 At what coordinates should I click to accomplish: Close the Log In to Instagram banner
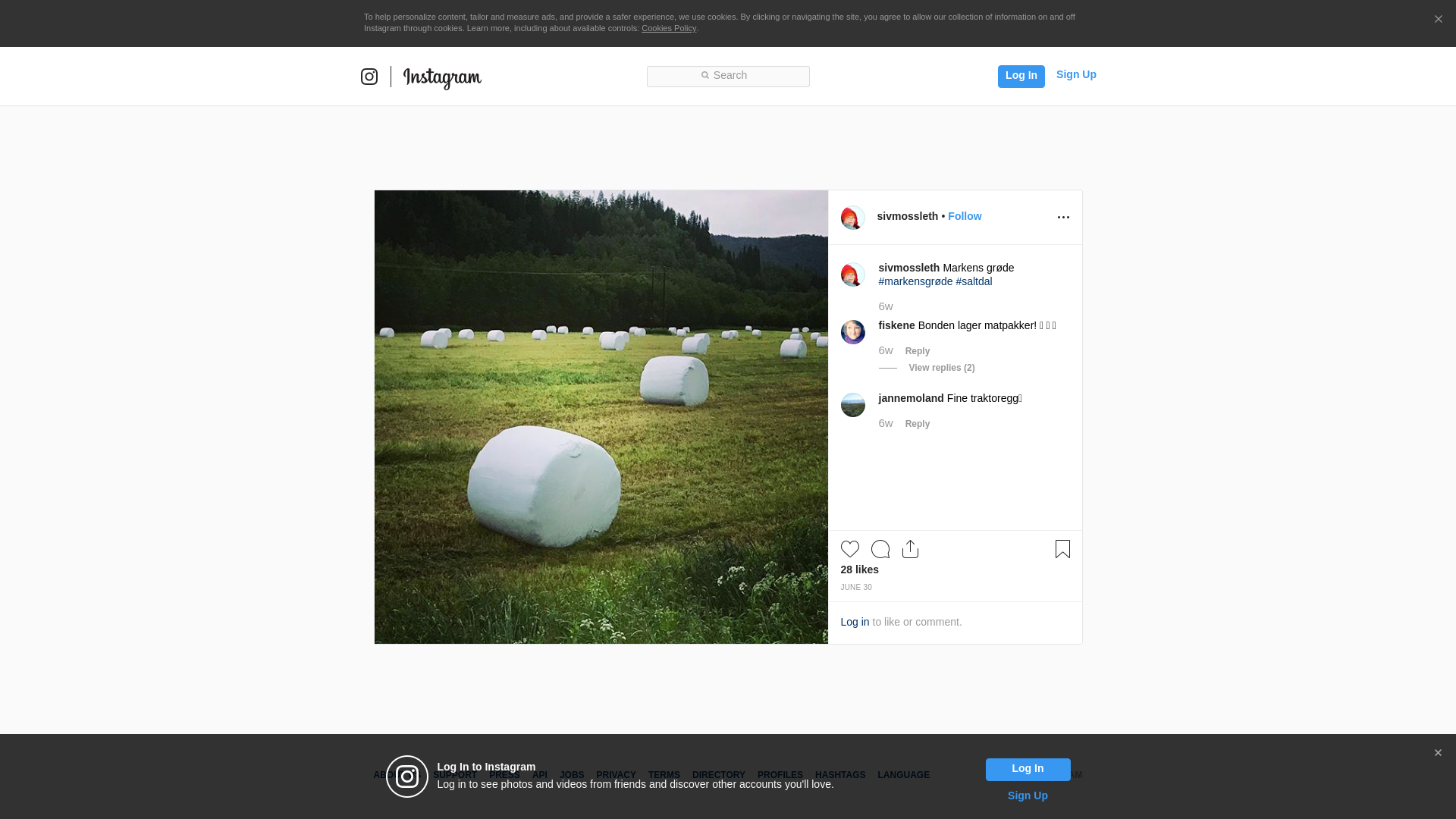pyautogui.click(x=1438, y=753)
